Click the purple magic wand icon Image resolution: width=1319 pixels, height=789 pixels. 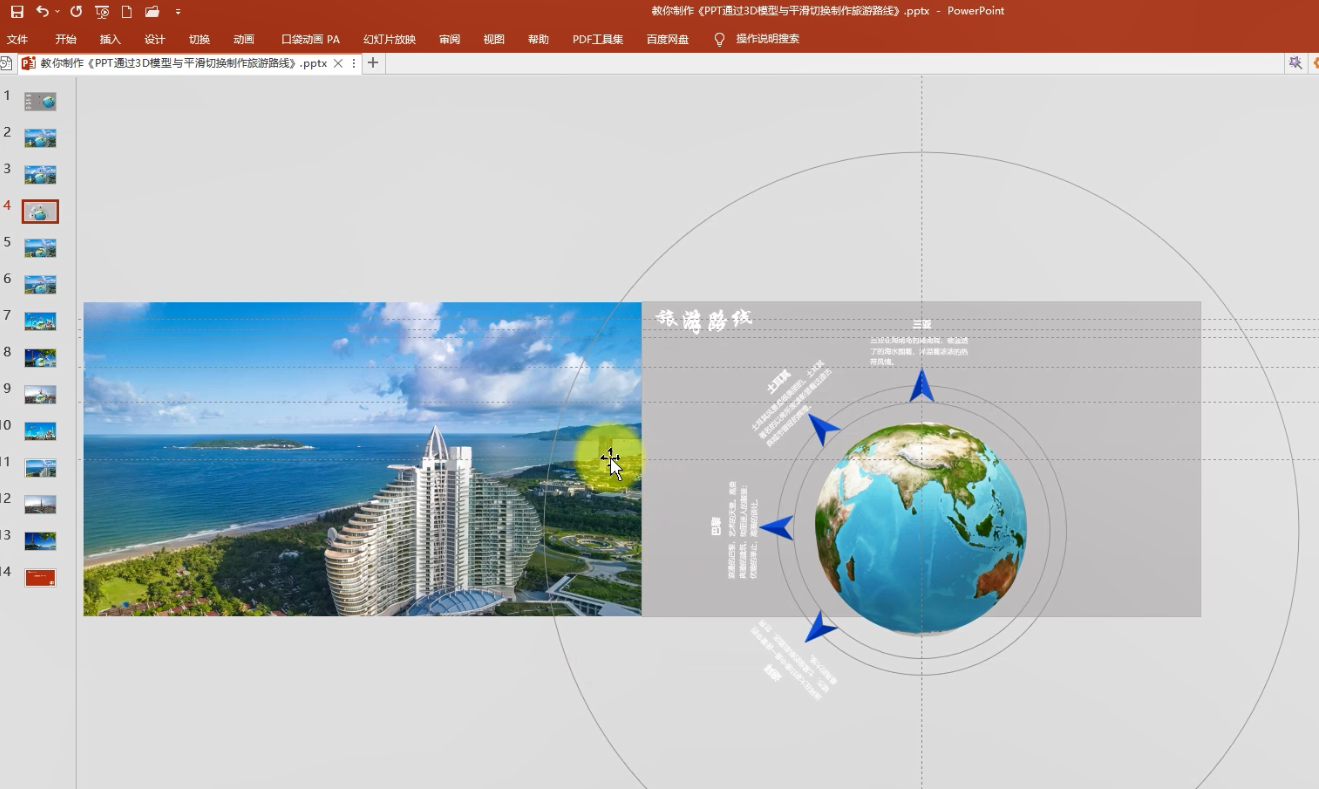[1295, 63]
